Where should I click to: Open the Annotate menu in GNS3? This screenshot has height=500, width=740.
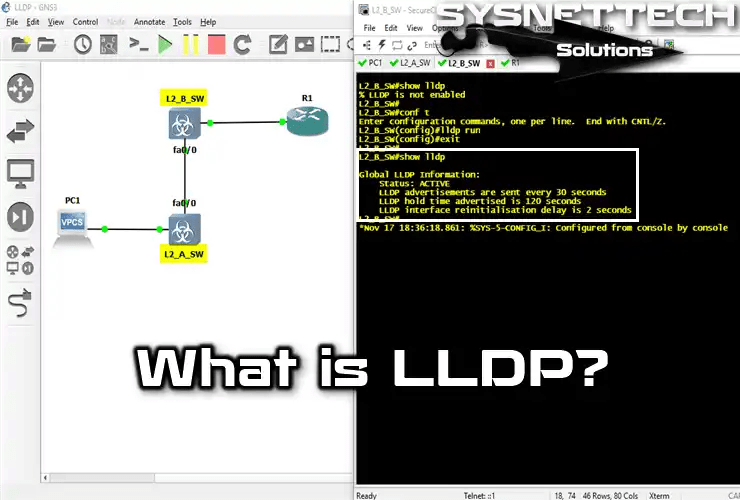click(149, 22)
